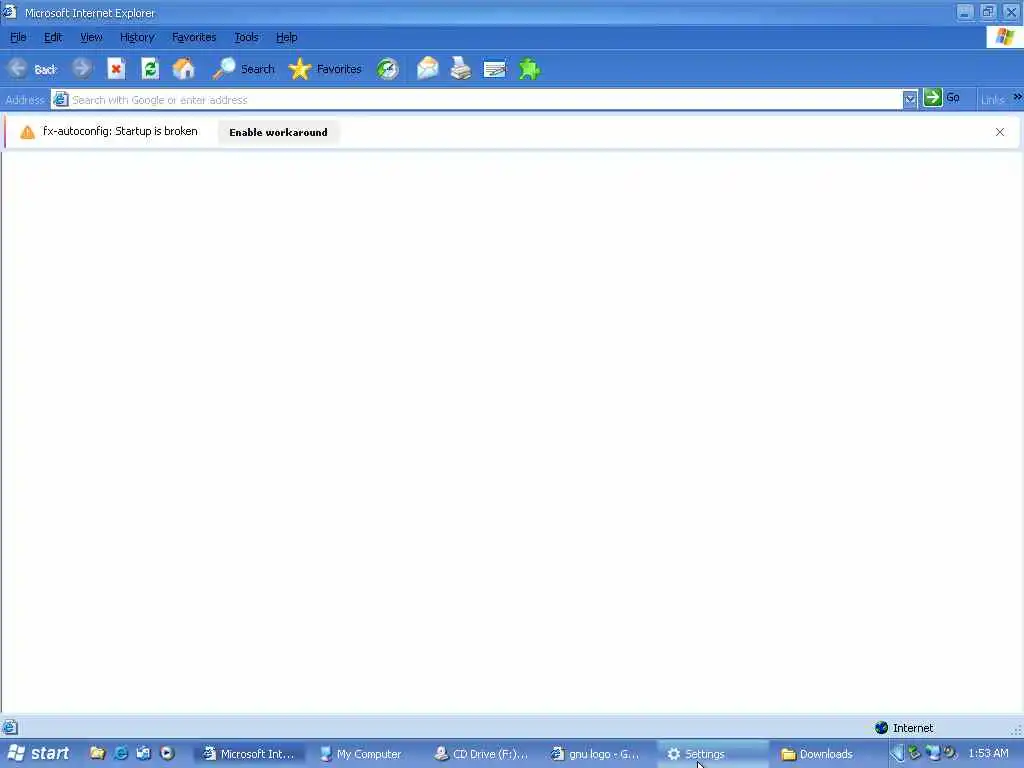Launch the media player quick launch icon
Viewport: 1024px width, 768px height.
click(167, 754)
